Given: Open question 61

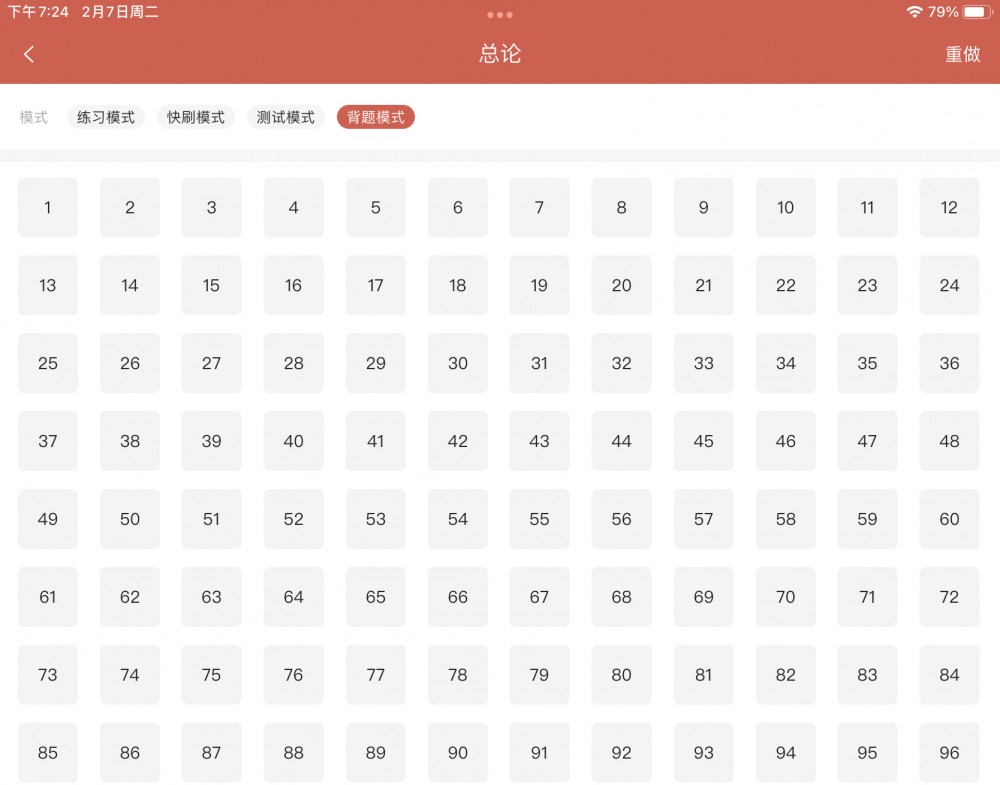Looking at the screenshot, I should pos(48,596).
